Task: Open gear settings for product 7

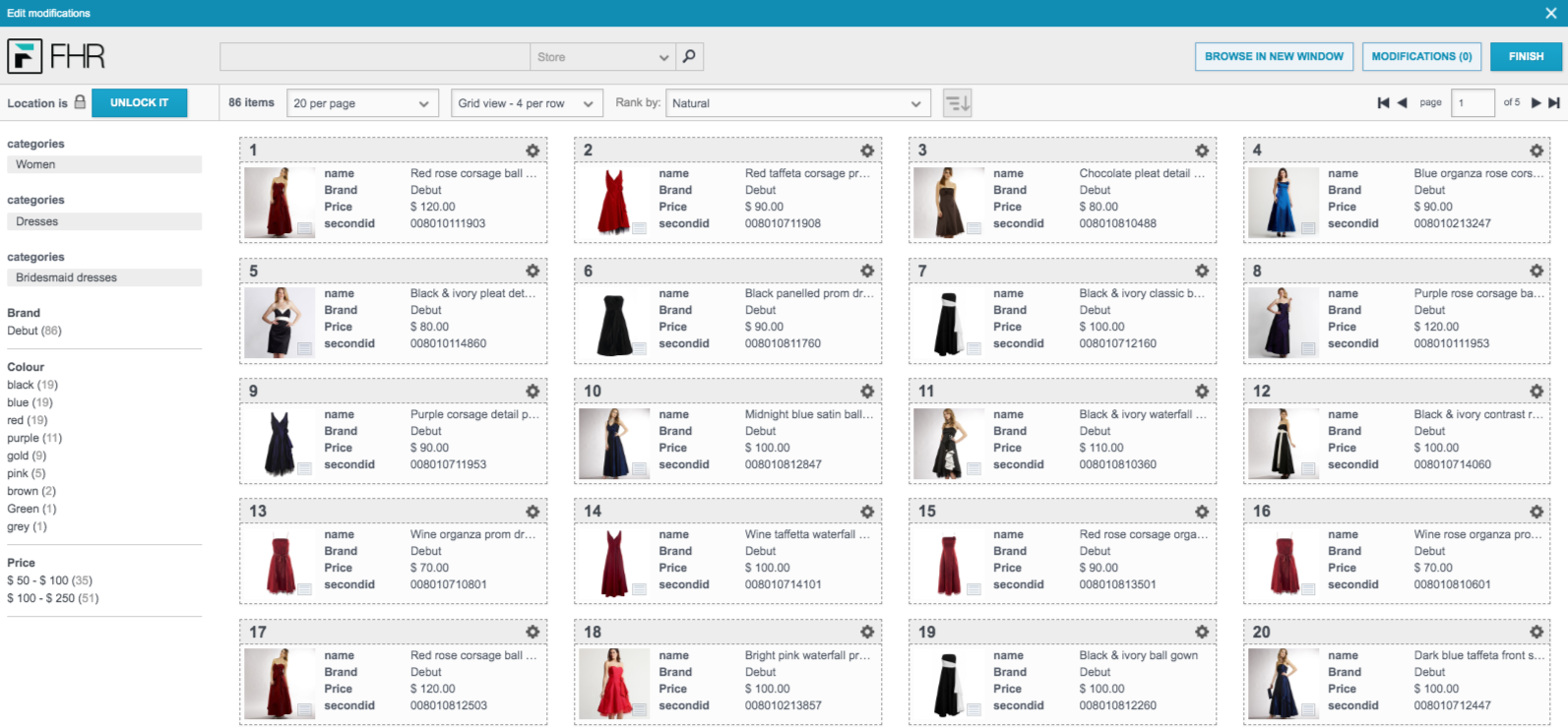Action: pyautogui.click(x=1202, y=271)
